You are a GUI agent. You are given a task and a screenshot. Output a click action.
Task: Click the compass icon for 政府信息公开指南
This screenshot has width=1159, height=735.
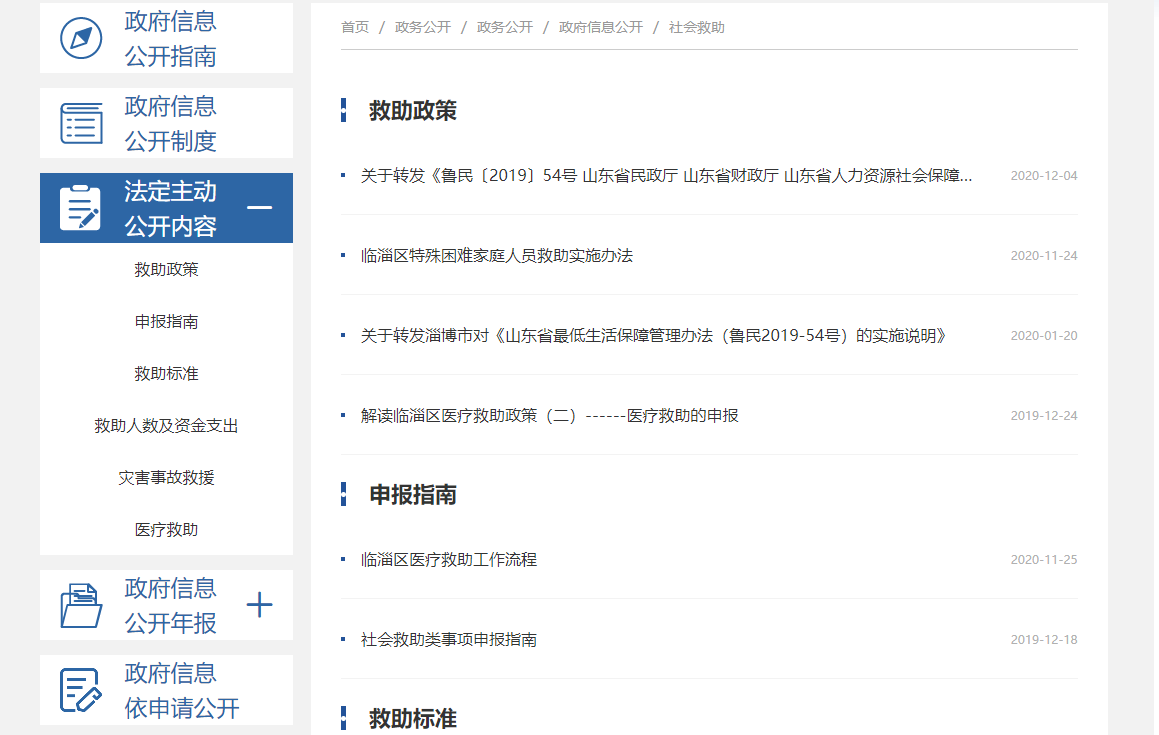81,38
